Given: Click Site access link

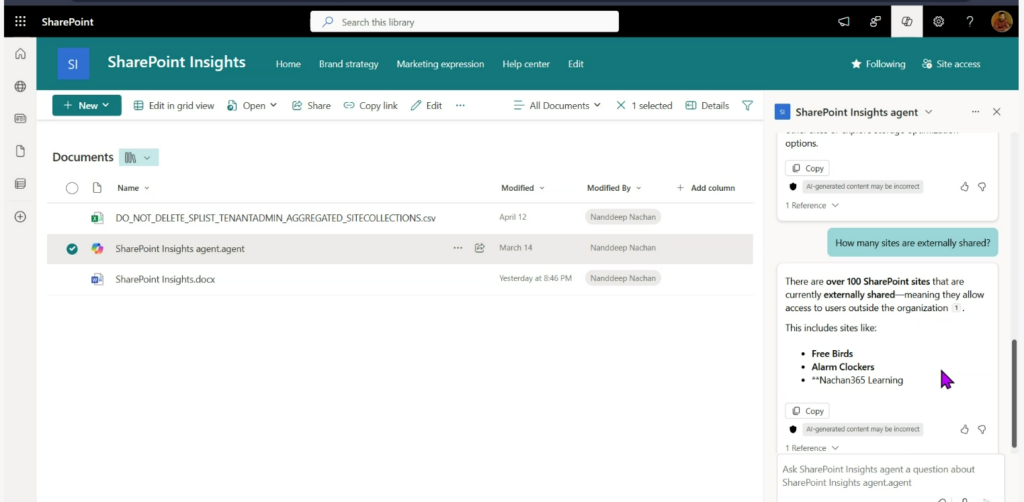Looking at the screenshot, I should pos(951,64).
